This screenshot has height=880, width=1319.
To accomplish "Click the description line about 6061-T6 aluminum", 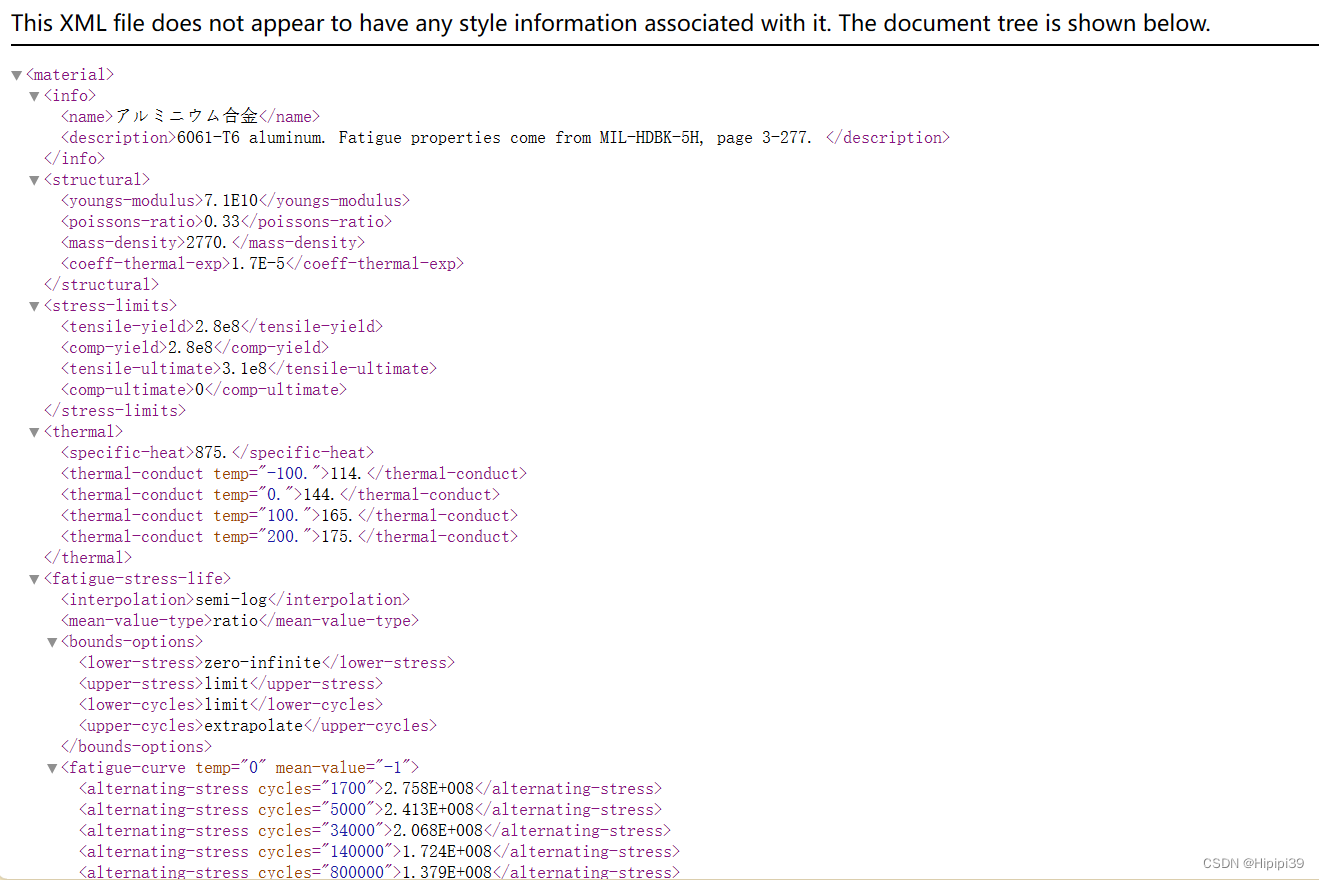I will [505, 138].
